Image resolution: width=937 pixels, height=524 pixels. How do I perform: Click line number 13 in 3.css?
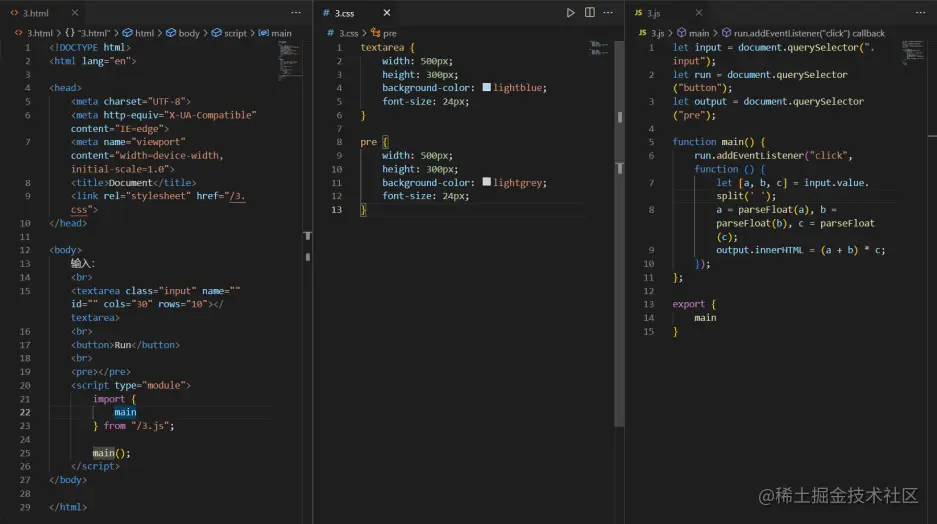coord(336,210)
